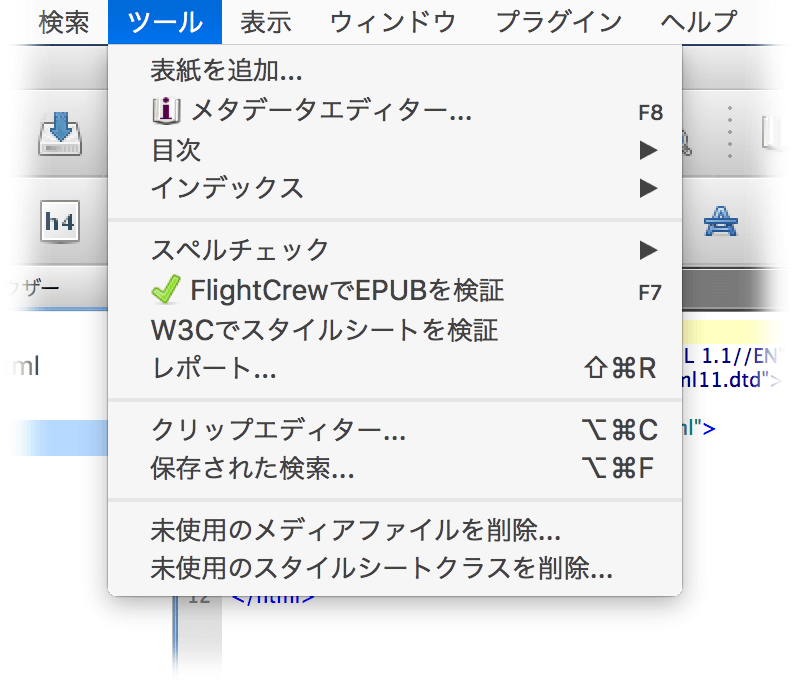Choose スペルチェック menu entry

coord(395,250)
